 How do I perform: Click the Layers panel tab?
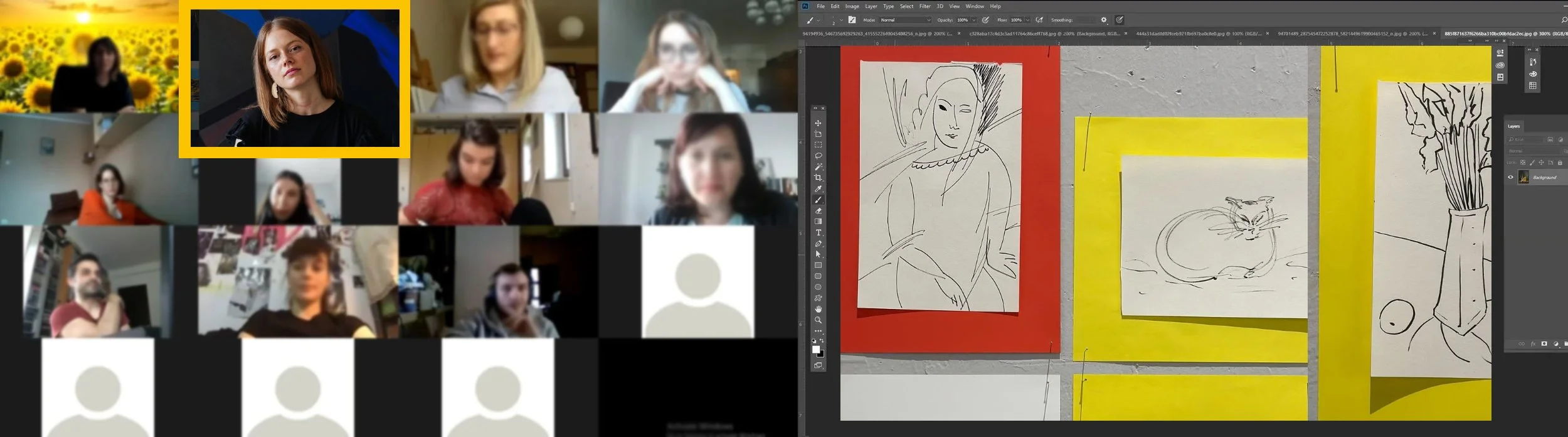1513,126
